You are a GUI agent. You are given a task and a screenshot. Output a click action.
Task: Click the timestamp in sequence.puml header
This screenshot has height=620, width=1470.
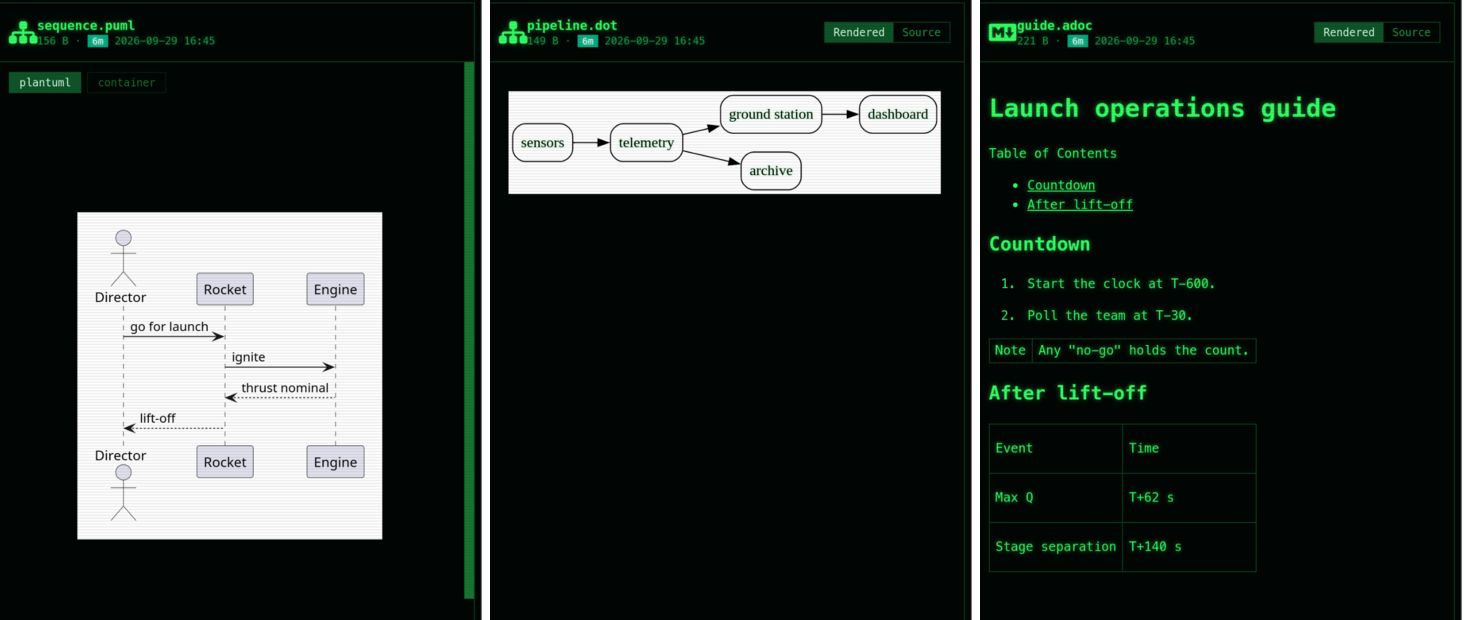click(x=165, y=41)
